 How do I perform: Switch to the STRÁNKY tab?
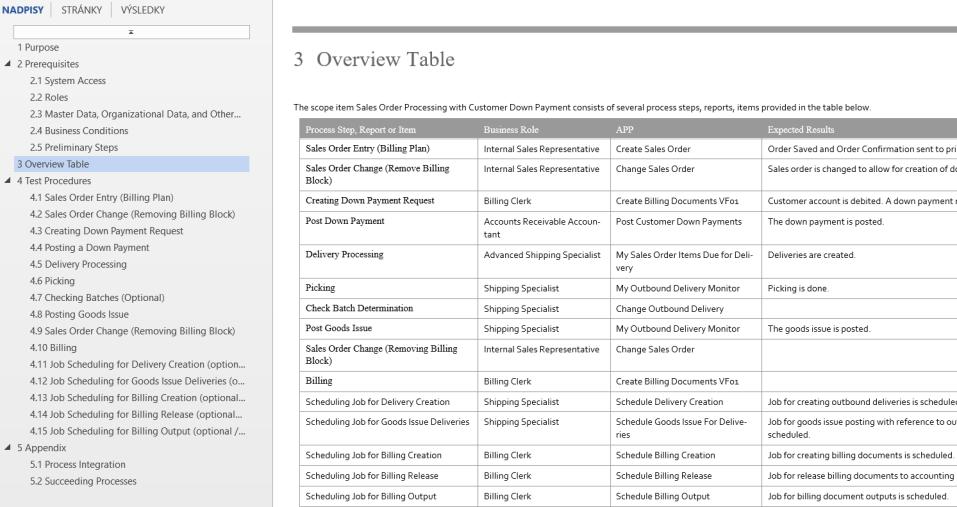(x=81, y=10)
